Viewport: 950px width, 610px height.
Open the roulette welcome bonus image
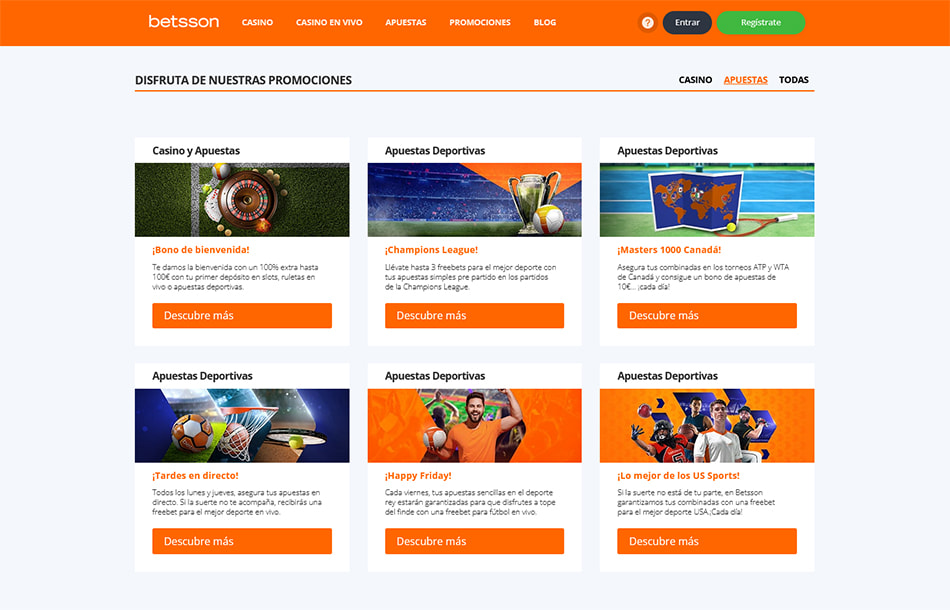point(242,200)
